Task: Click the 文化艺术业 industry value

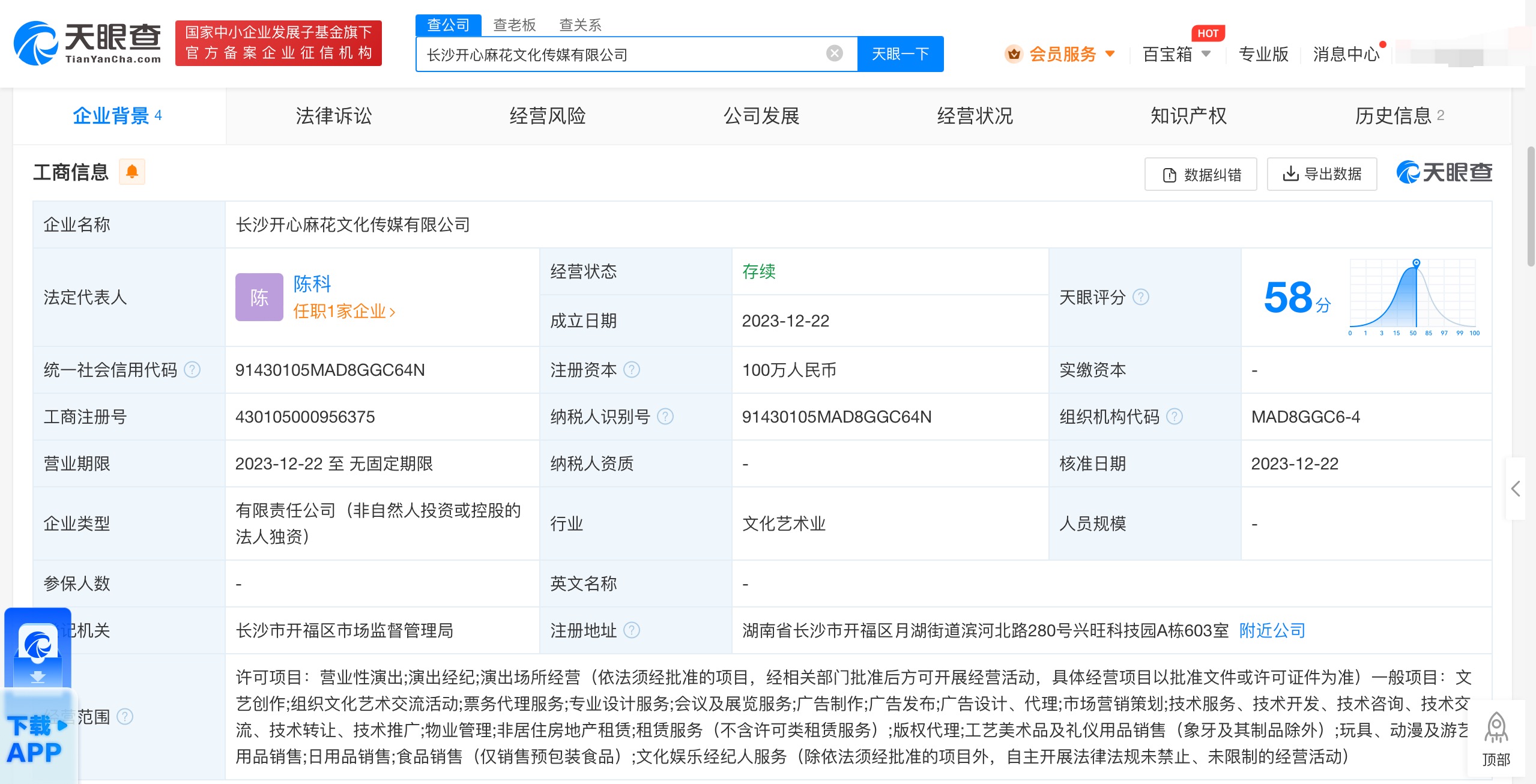Action: coord(784,523)
